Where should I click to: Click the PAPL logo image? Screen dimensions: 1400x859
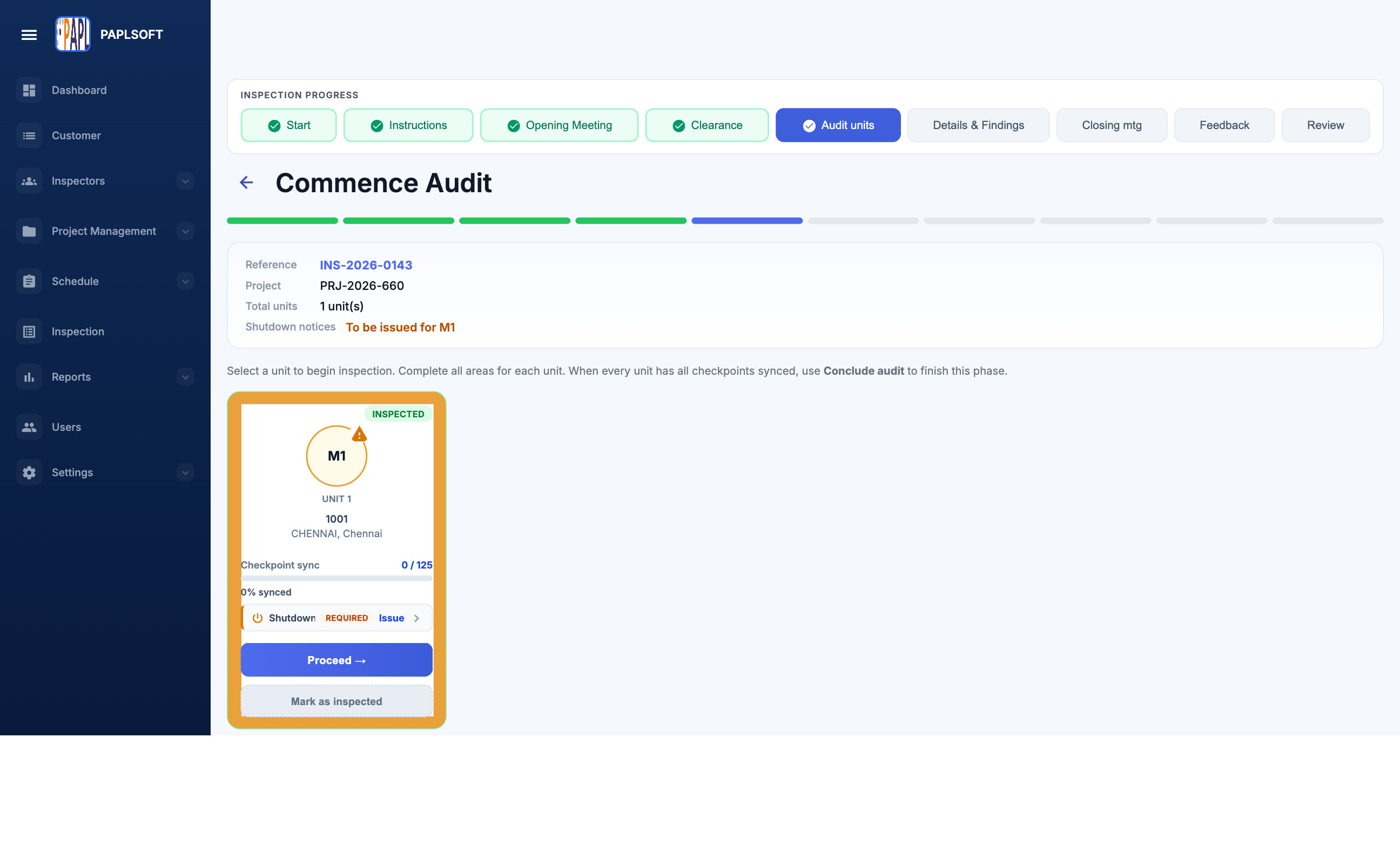tap(73, 34)
